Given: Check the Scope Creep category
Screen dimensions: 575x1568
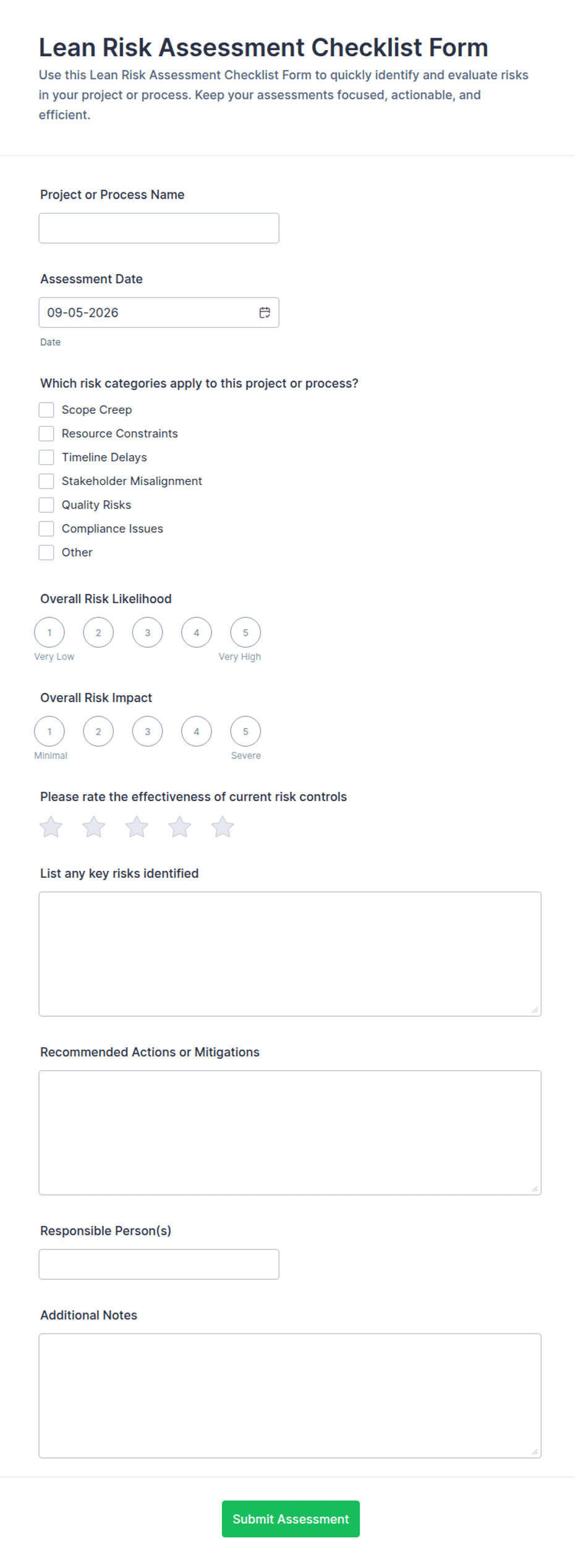Looking at the screenshot, I should point(46,409).
